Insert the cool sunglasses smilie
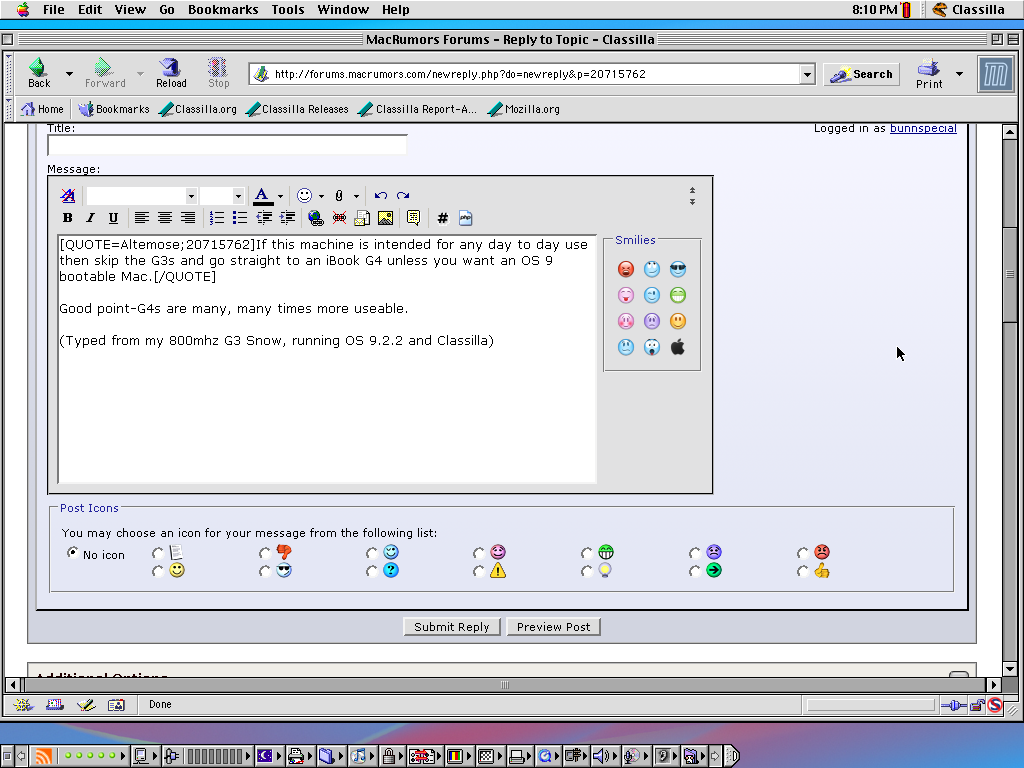The image size is (1024, 768). pos(678,269)
